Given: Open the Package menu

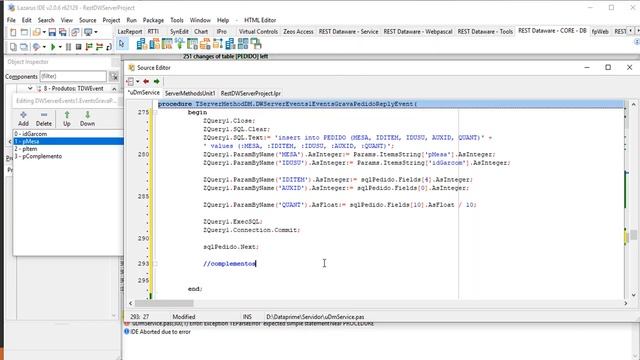Looking at the screenshot, I should coord(153,20).
